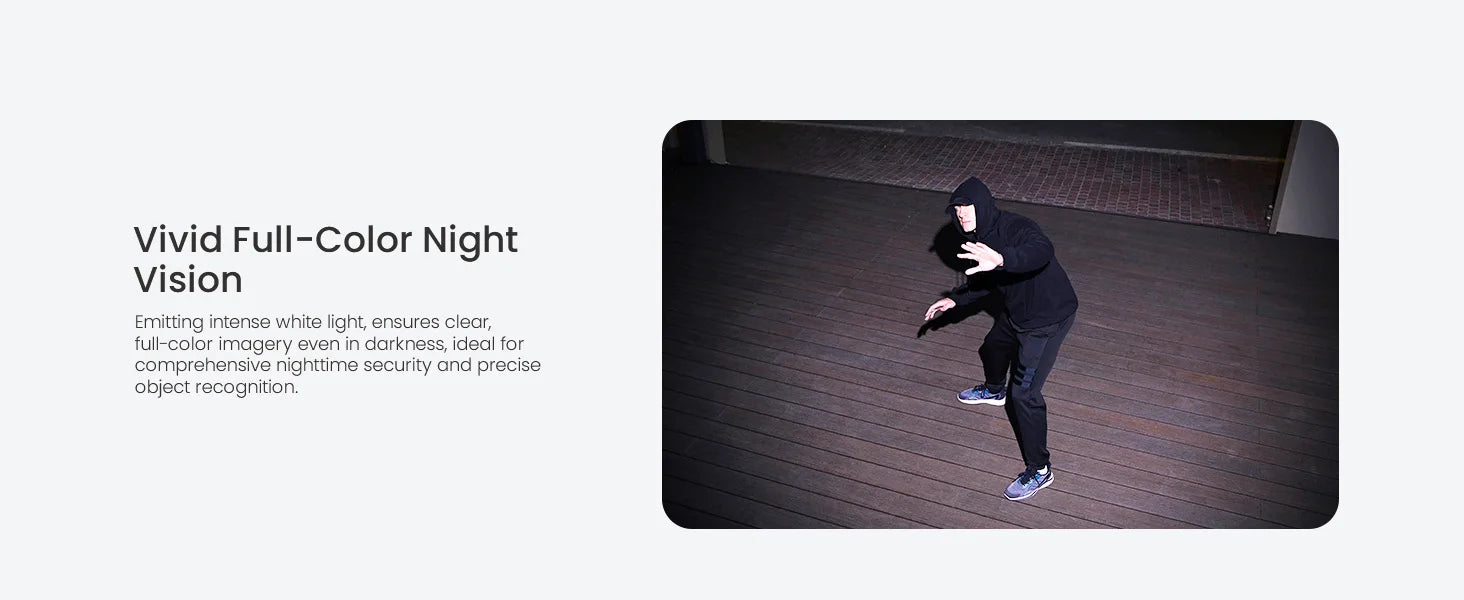Click the paragraph starting "Emitting intense white light"

pyautogui.click(x=338, y=354)
